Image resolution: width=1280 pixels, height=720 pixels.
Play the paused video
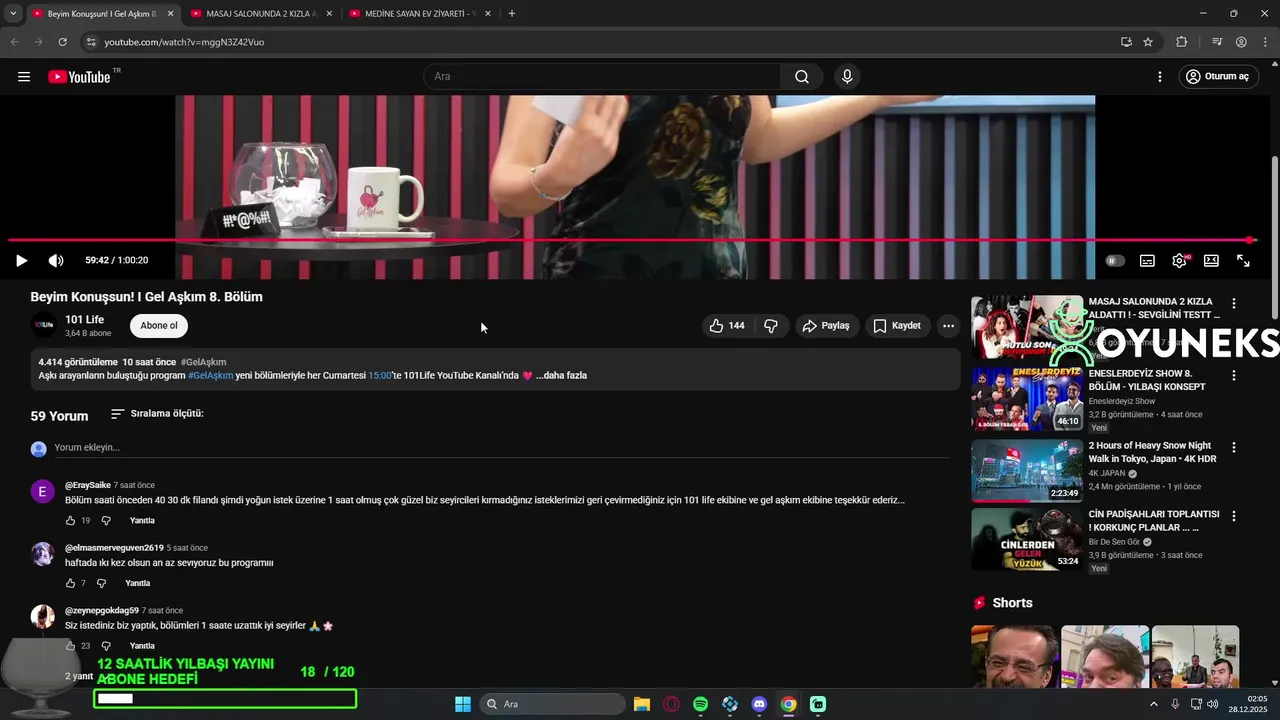21,260
